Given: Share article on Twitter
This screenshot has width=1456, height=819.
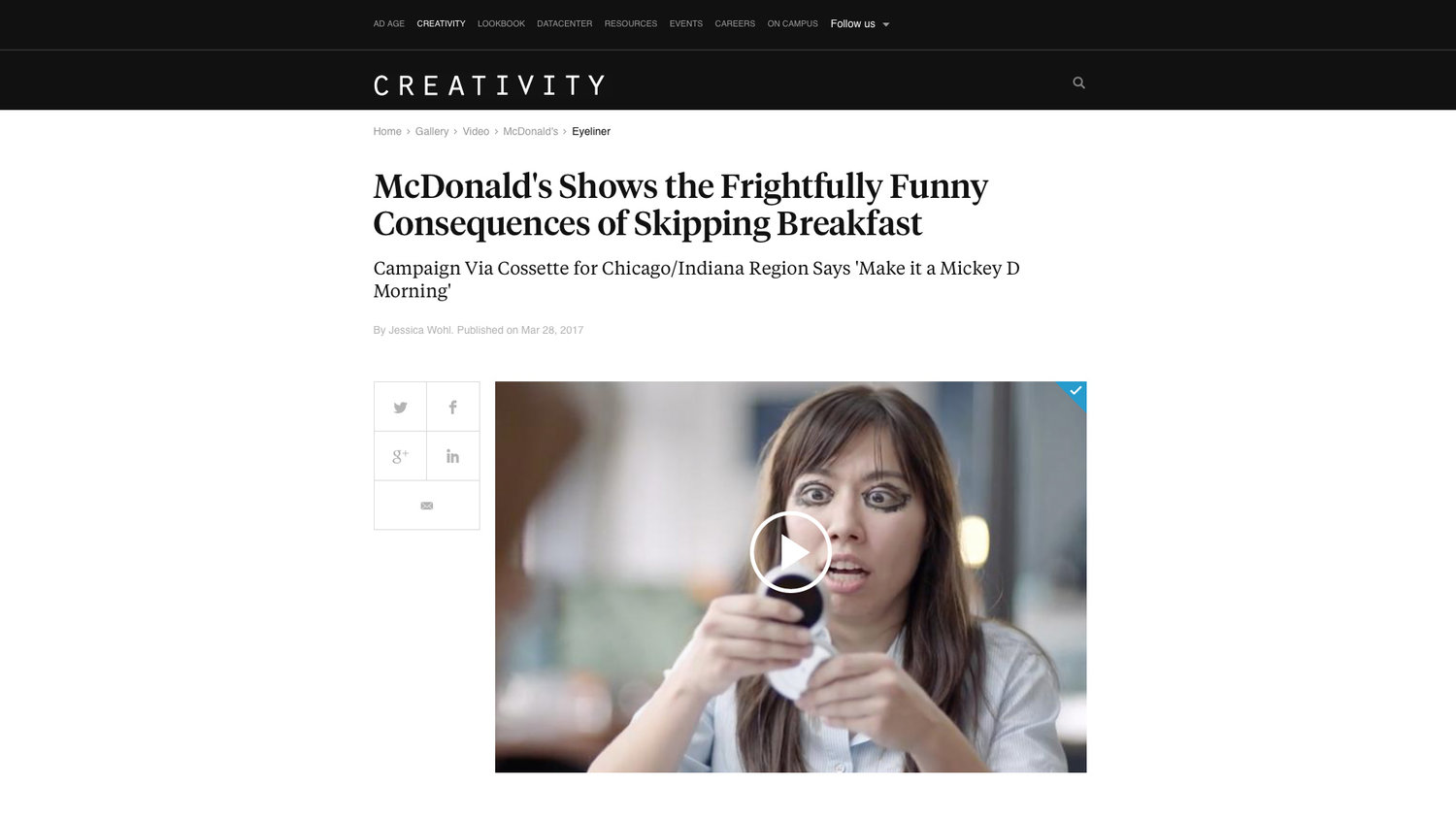Looking at the screenshot, I should coord(400,407).
